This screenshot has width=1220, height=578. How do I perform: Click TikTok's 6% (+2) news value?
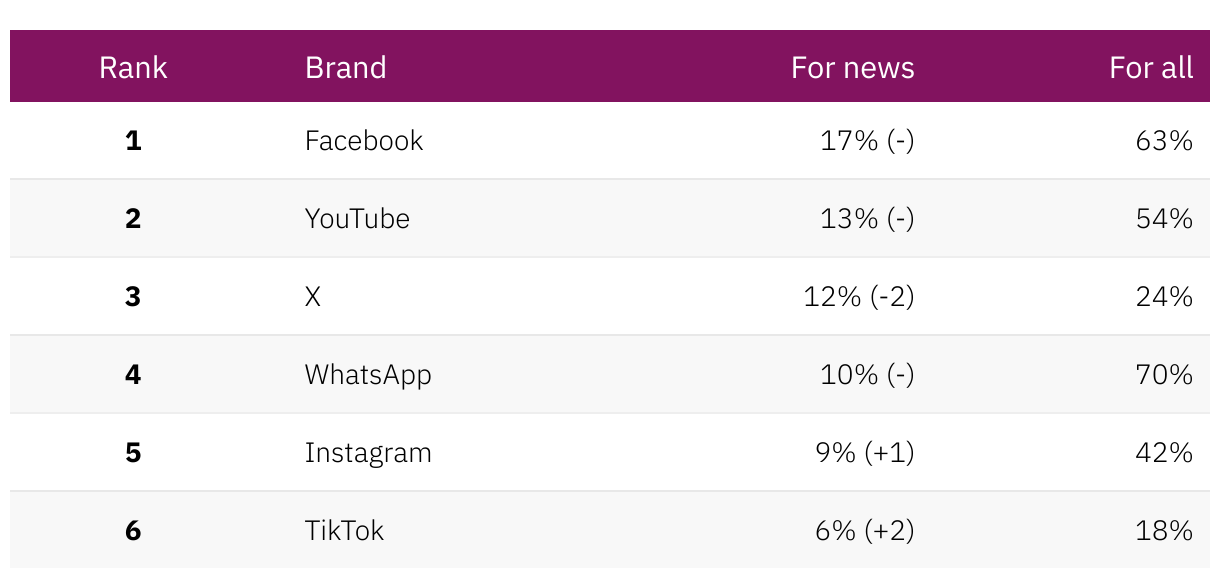(x=865, y=531)
